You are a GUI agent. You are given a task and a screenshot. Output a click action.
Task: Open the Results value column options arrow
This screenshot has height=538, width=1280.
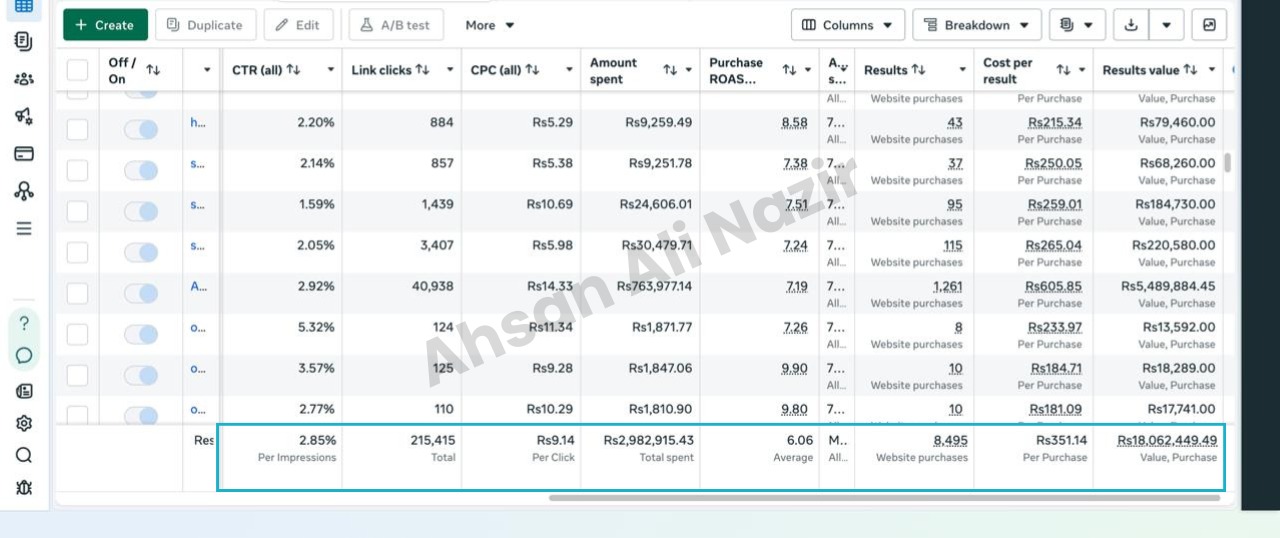[x=1212, y=70]
